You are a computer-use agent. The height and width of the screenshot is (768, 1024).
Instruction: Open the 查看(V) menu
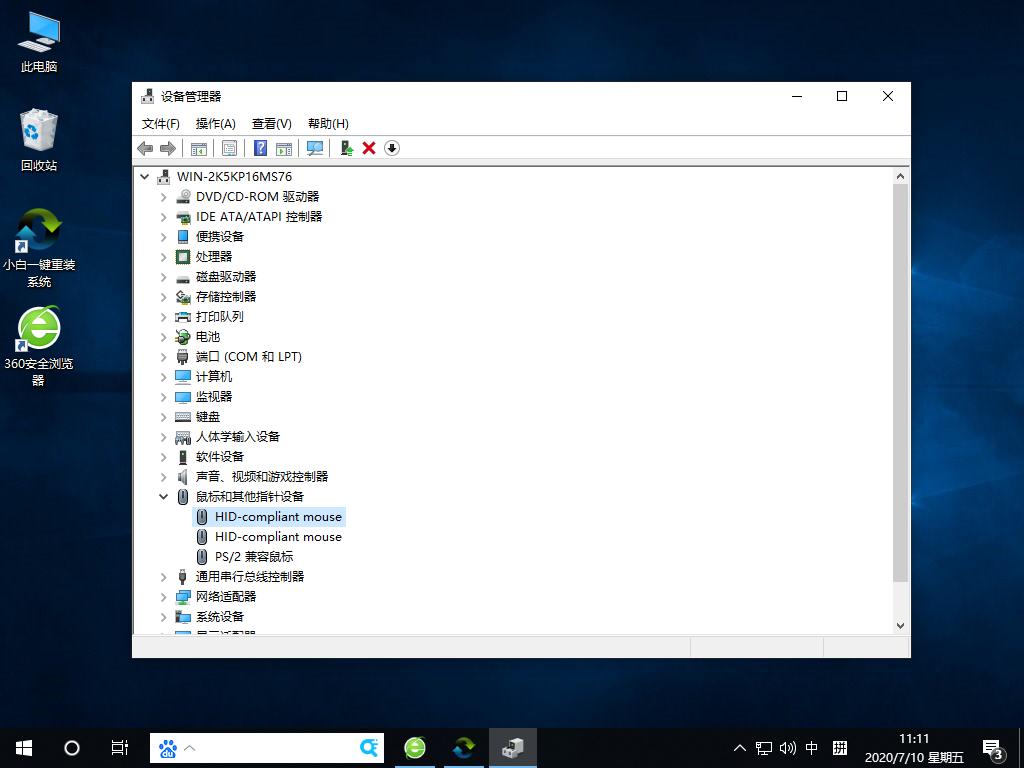point(268,123)
